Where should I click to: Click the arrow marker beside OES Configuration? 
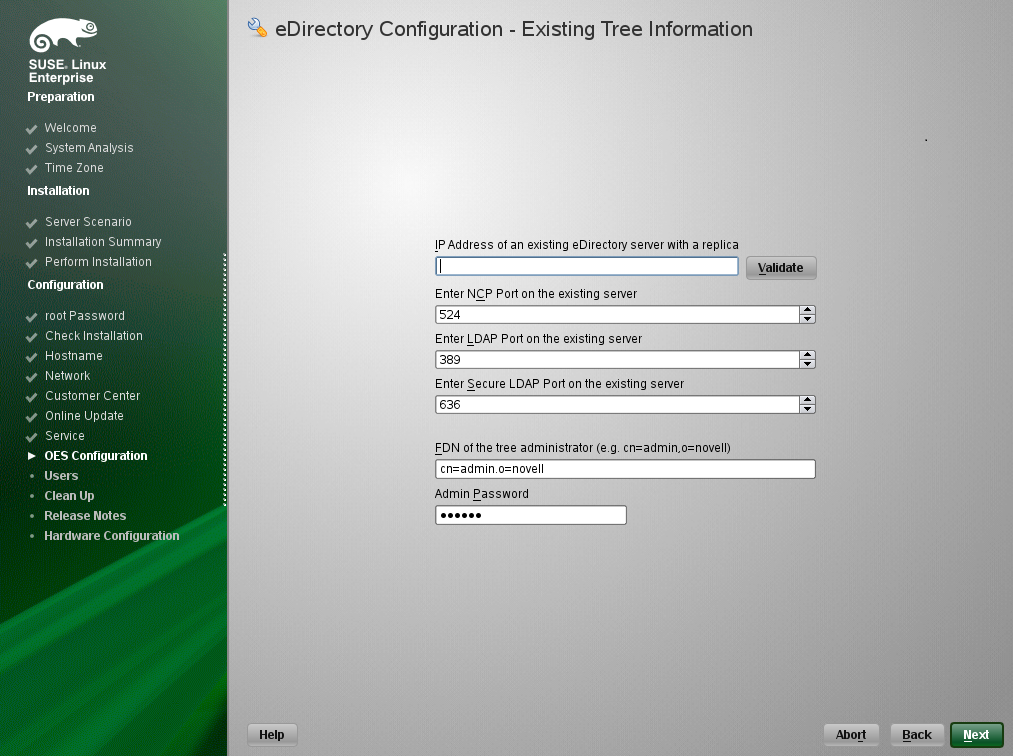[32, 456]
